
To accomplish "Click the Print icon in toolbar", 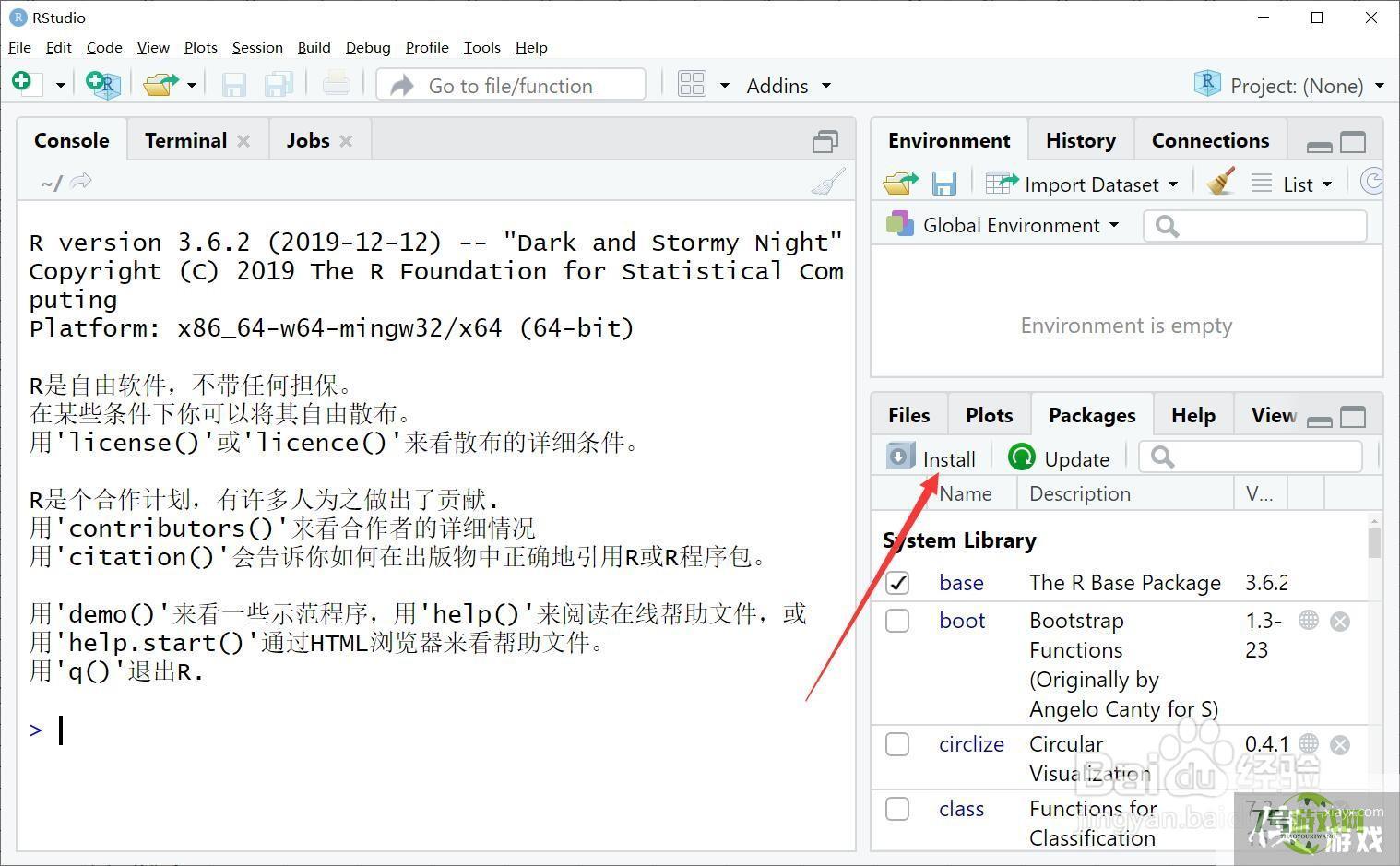I will (336, 85).
